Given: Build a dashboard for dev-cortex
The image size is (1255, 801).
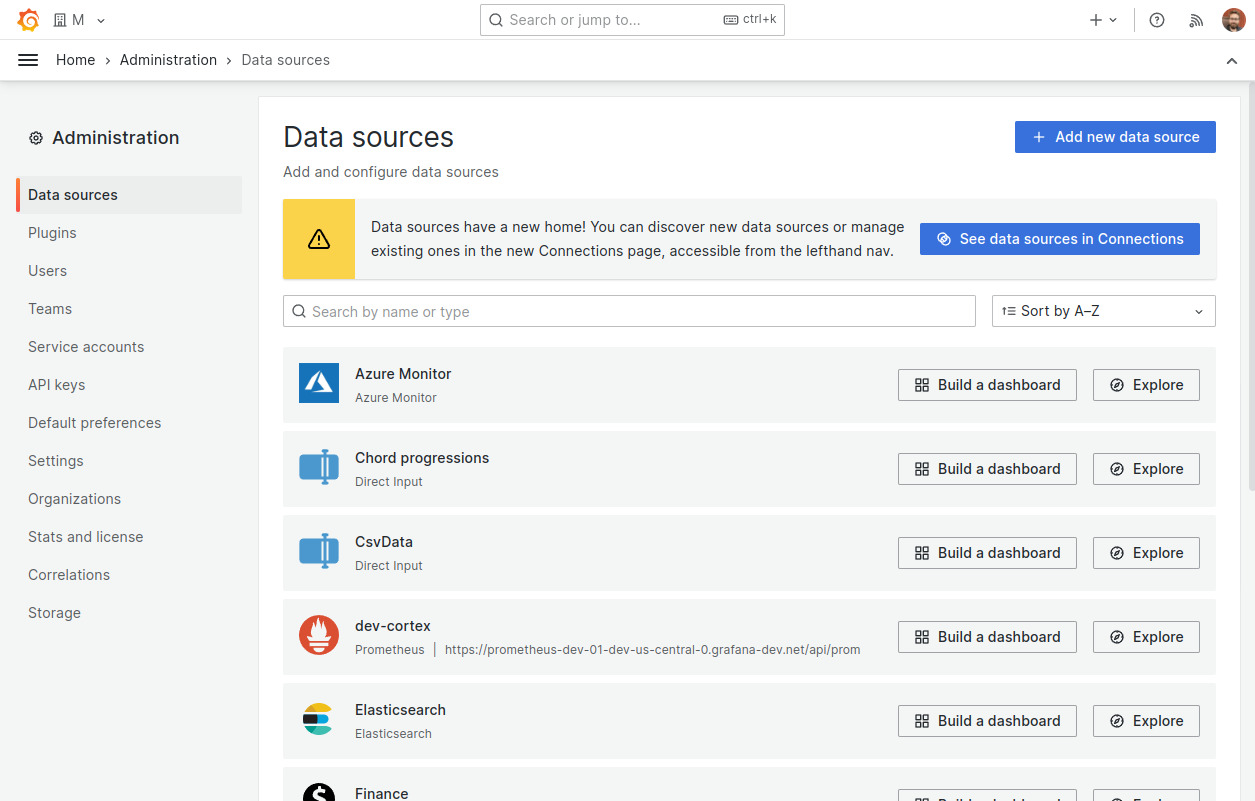Looking at the screenshot, I should (x=987, y=637).
